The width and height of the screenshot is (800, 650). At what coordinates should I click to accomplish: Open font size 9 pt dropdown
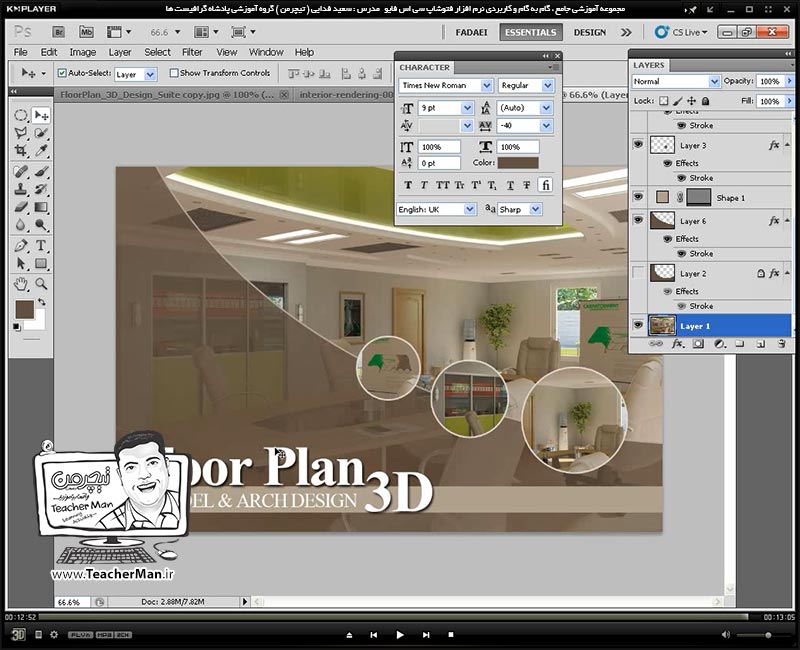click(467, 108)
